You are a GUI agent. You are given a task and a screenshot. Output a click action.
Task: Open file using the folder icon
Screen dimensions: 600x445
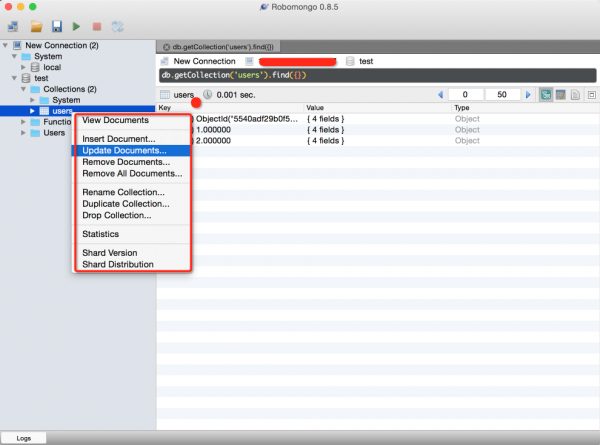click(x=36, y=26)
